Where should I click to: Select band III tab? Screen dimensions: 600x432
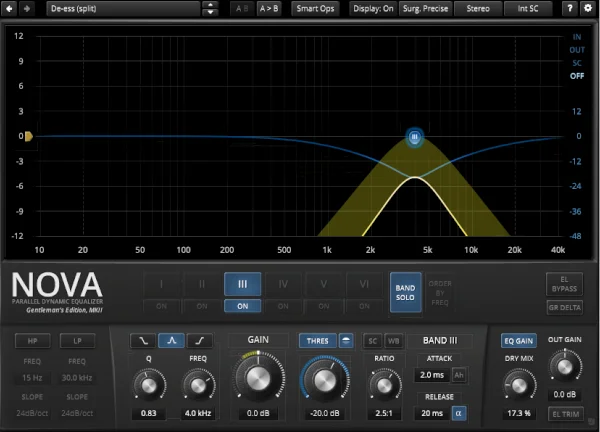[243, 284]
